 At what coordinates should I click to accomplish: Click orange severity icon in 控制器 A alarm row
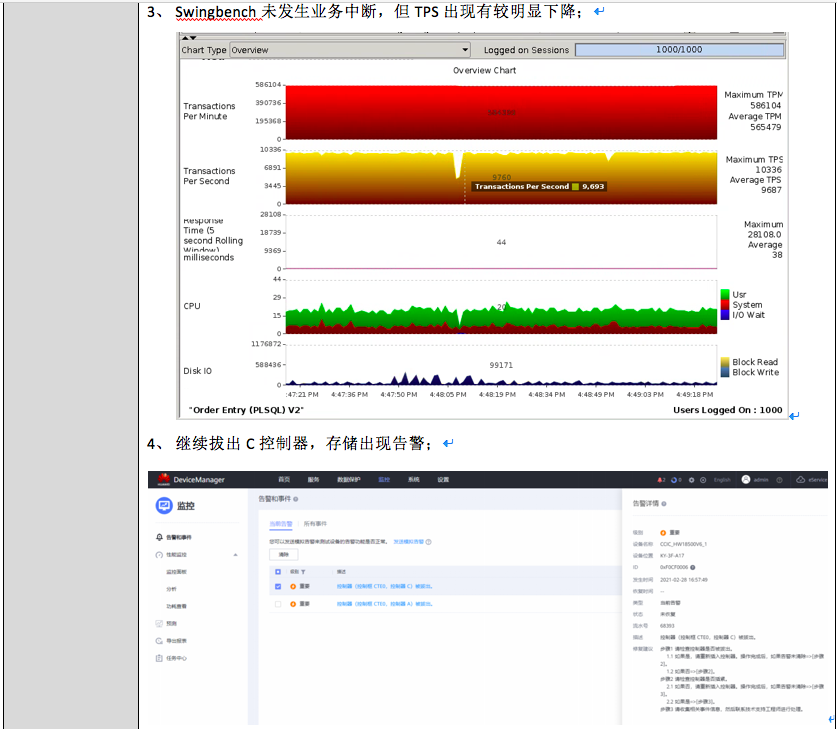(x=293, y=604)
